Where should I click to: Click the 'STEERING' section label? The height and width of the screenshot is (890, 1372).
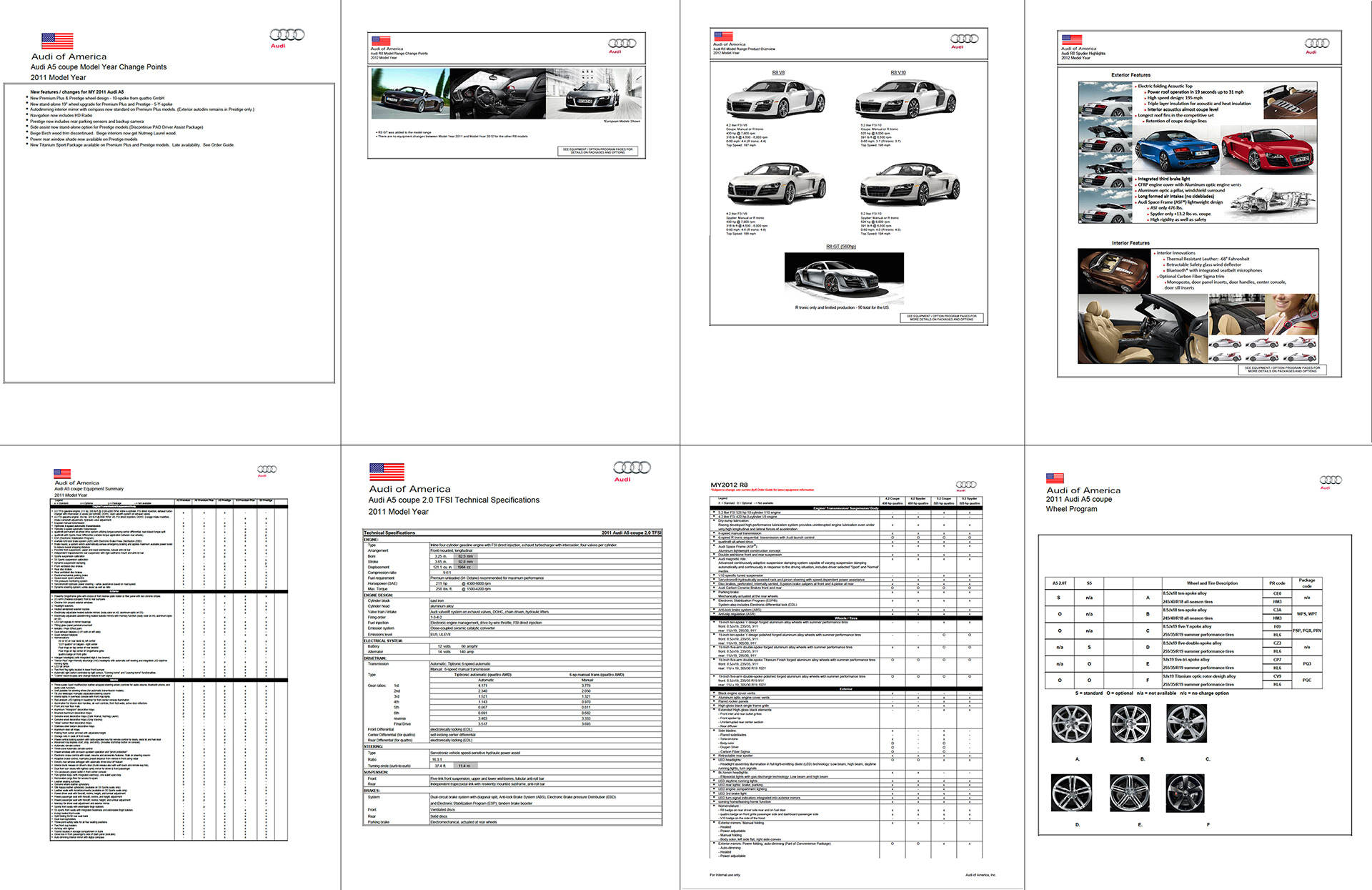click(374, 746)
